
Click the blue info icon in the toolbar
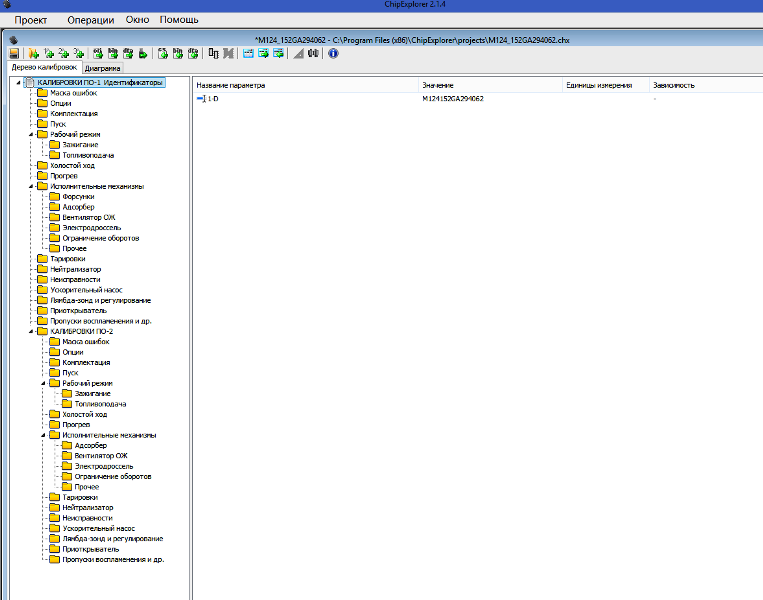pyautogui.click(x=333, y=53)
